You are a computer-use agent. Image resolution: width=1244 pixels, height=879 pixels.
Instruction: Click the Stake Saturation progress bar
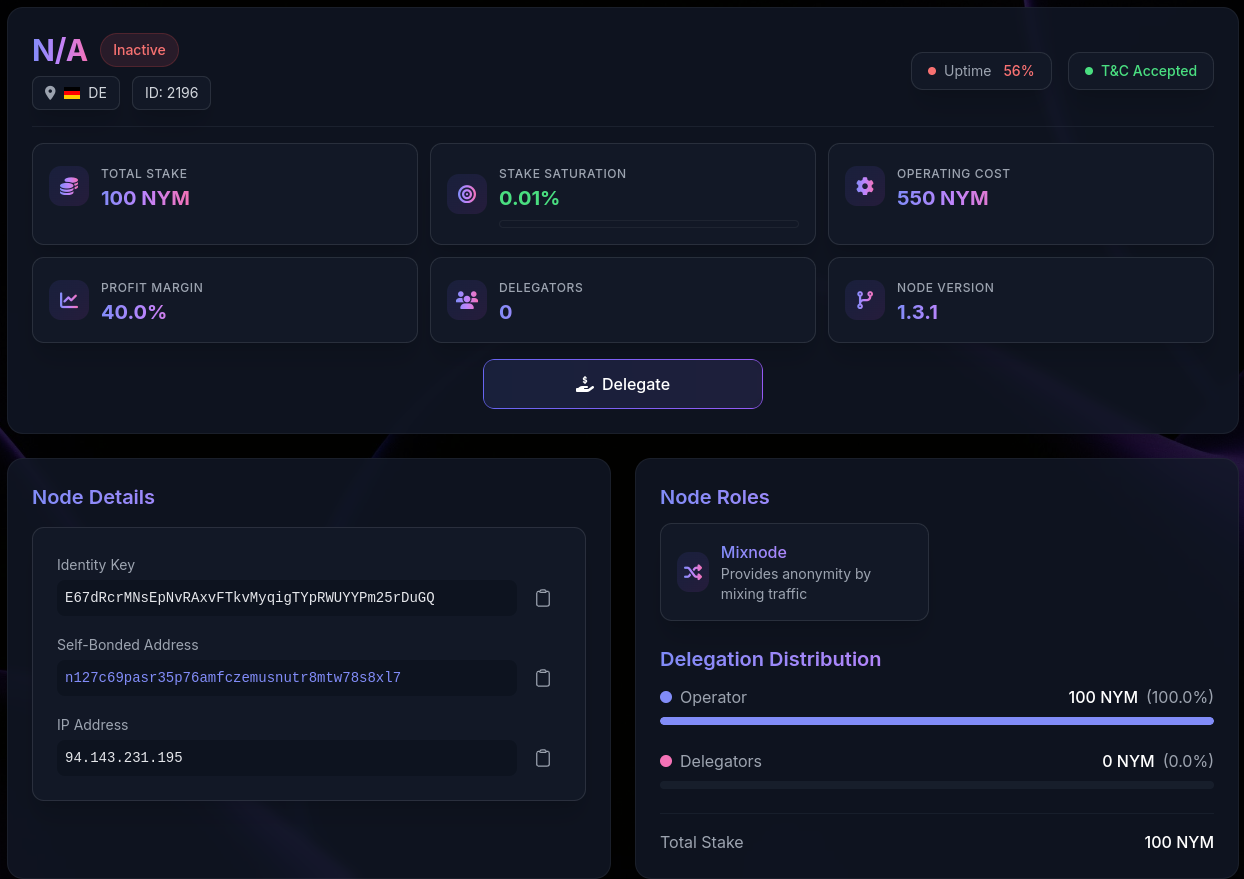tap(649, 224)
